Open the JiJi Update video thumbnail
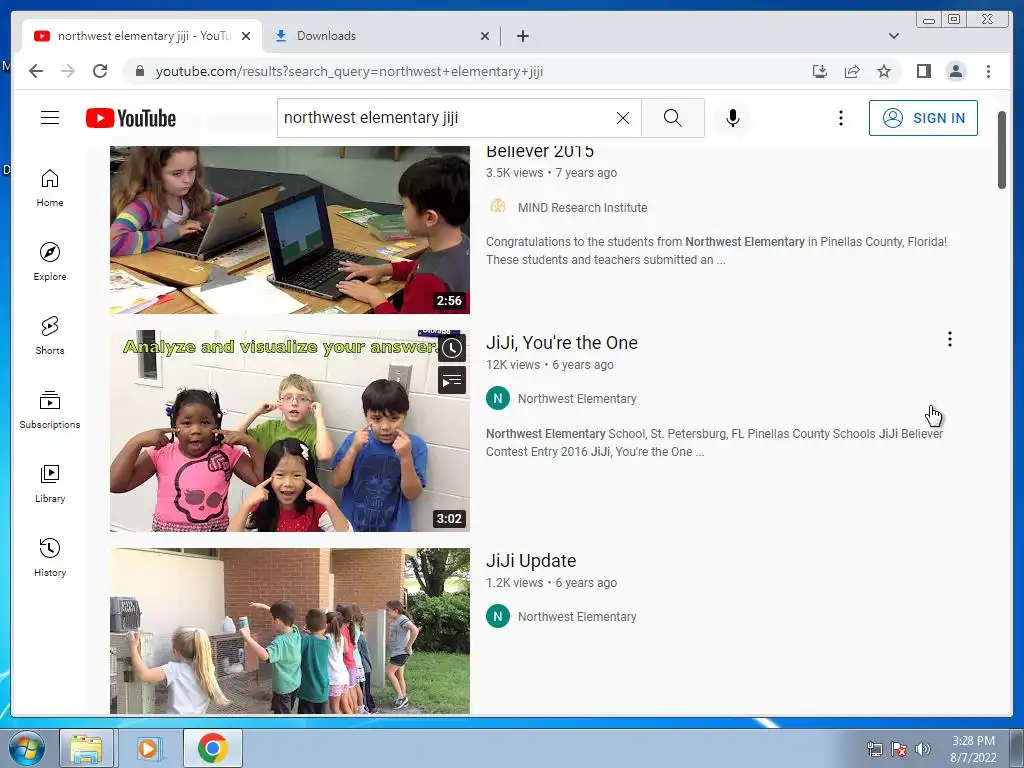1024x768 pixels. pyautogui.click(x=289, y=631)
